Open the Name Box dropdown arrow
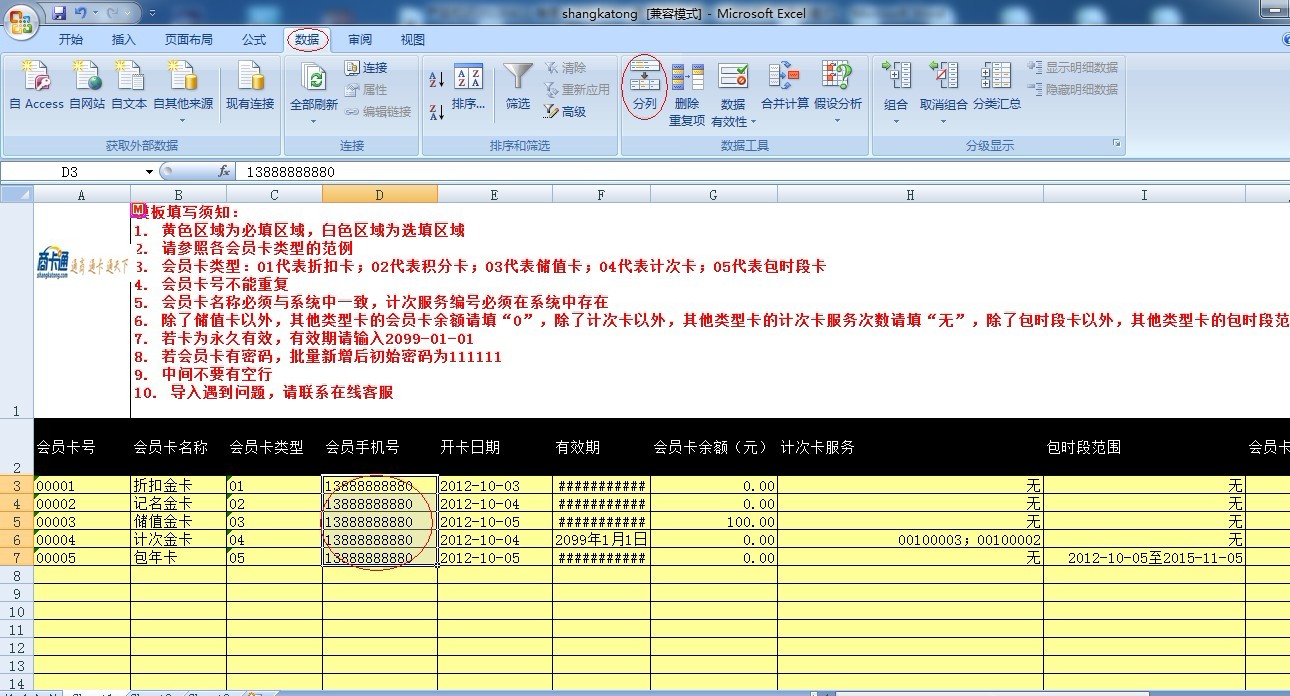Screen dimensions: 1290x696 [x=150, y=172]
